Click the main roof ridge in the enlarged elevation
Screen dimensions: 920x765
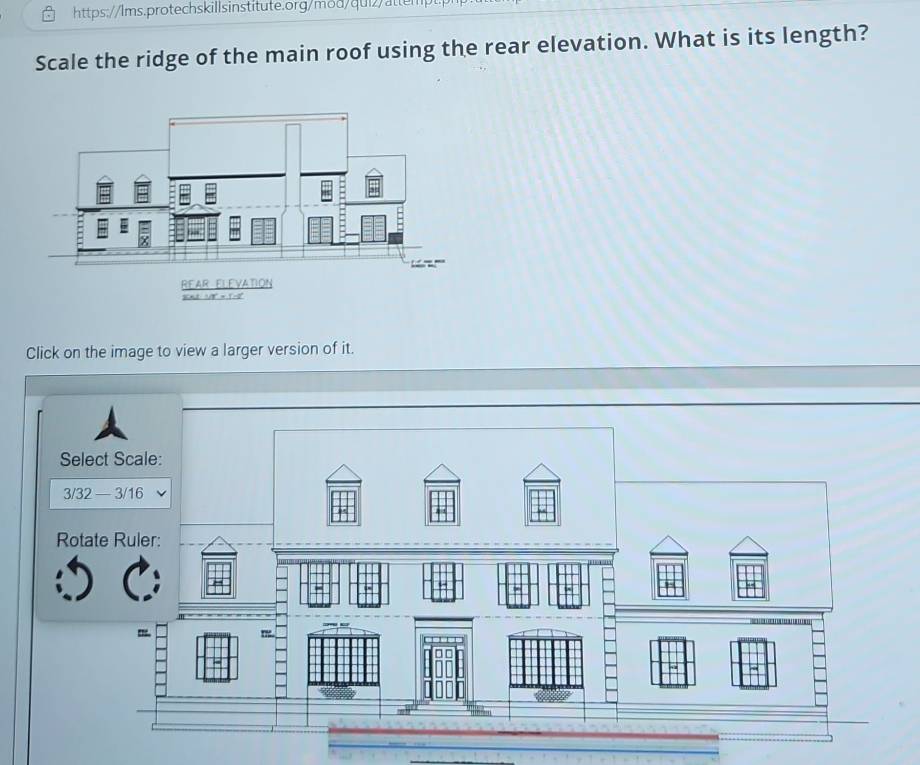445,427
